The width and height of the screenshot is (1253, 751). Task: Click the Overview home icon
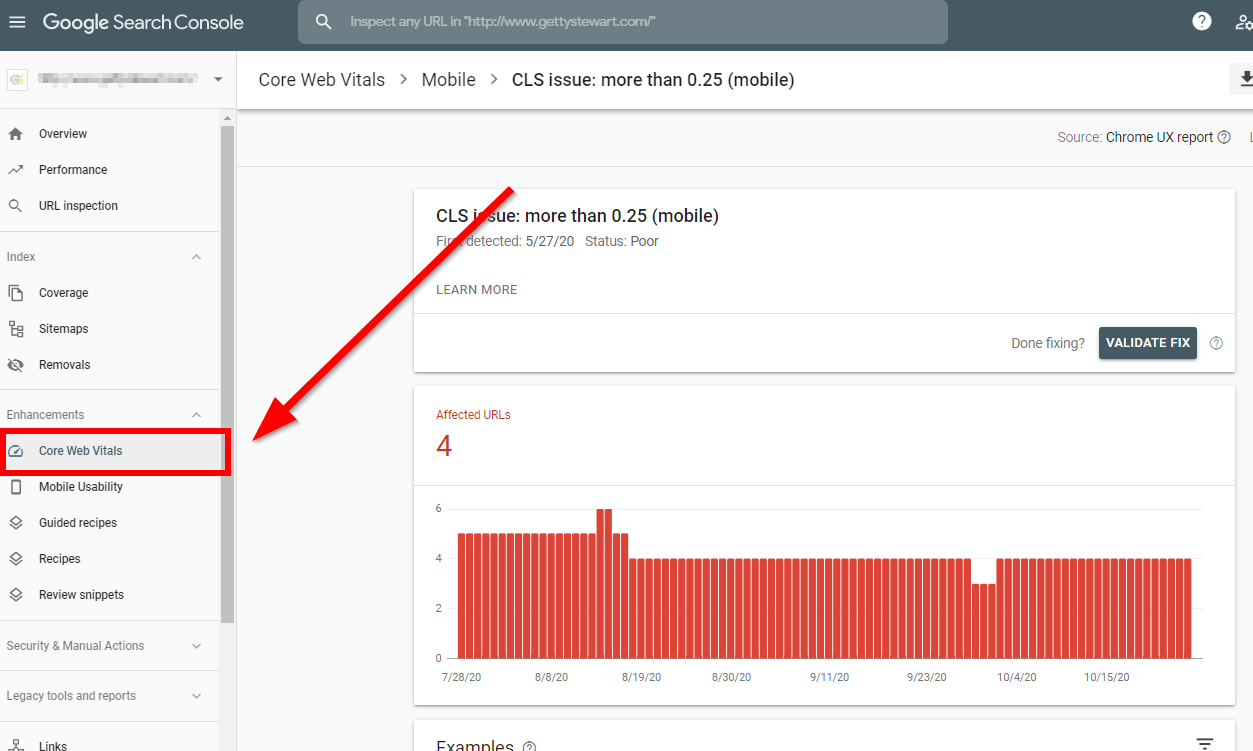pyautogui.click(x=15, y=134)
